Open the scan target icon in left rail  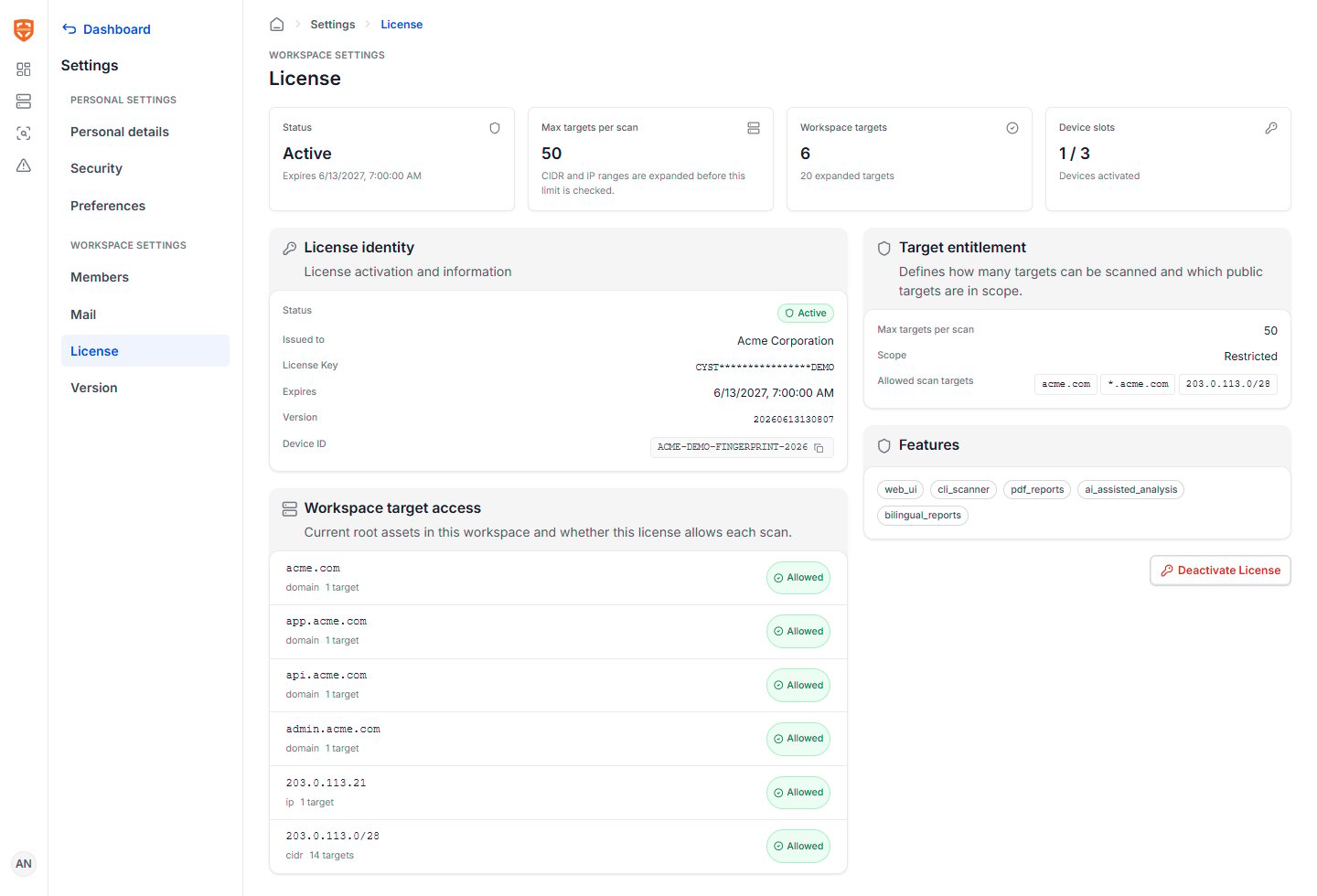[x=24, y=133]
